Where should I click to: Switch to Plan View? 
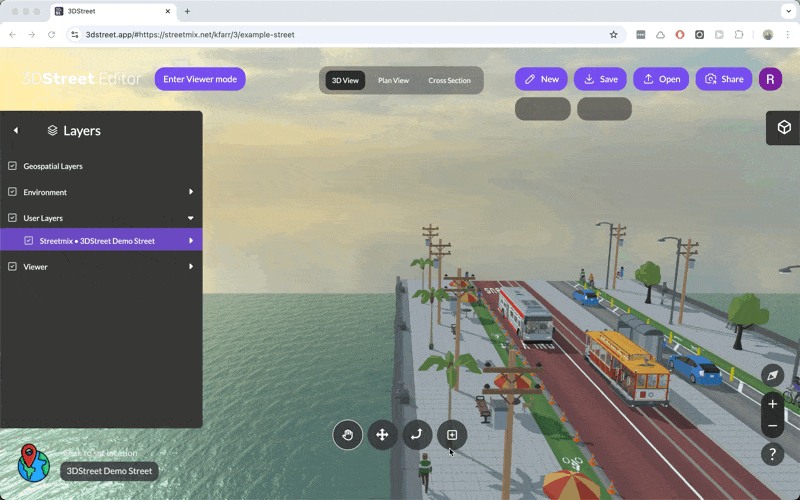[393, 80]
